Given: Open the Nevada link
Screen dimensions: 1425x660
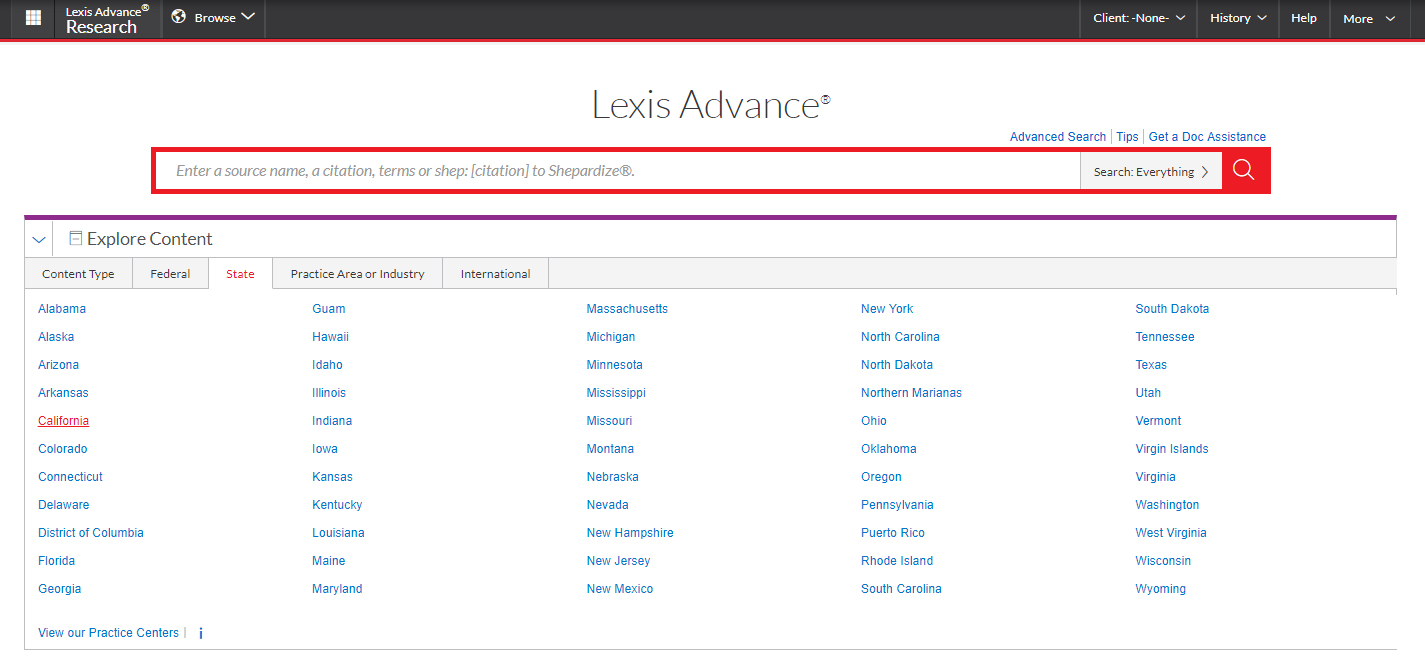Looking at the screenshot, I should pos(607,505).
